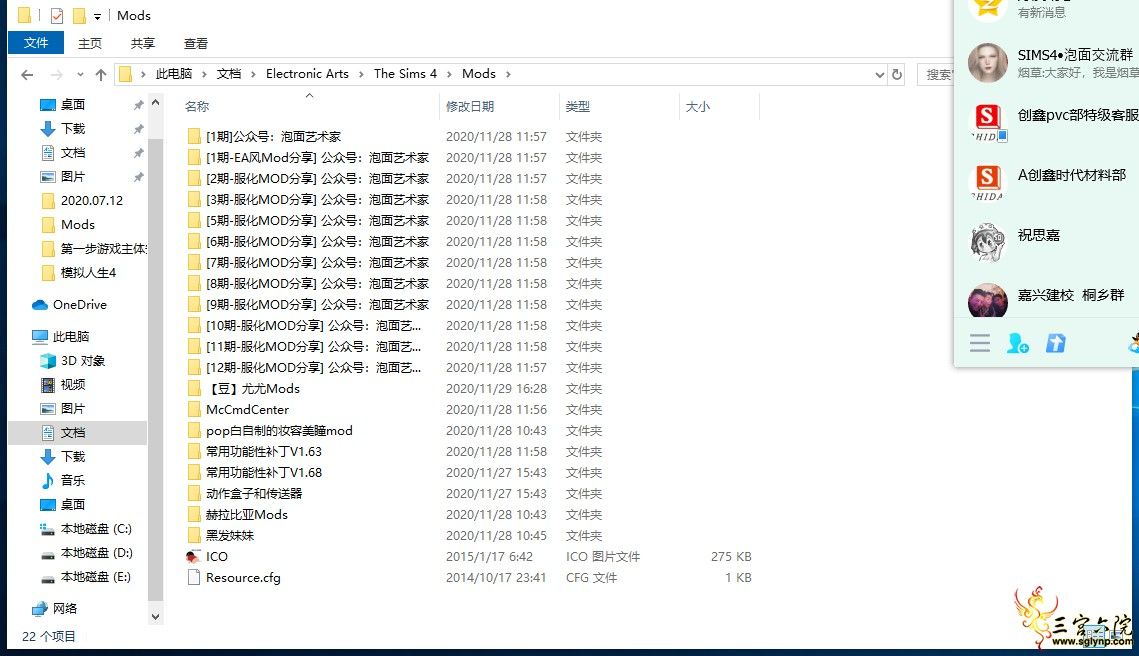
Task: Select 桌面 in quick access
Action: (73, 105)
